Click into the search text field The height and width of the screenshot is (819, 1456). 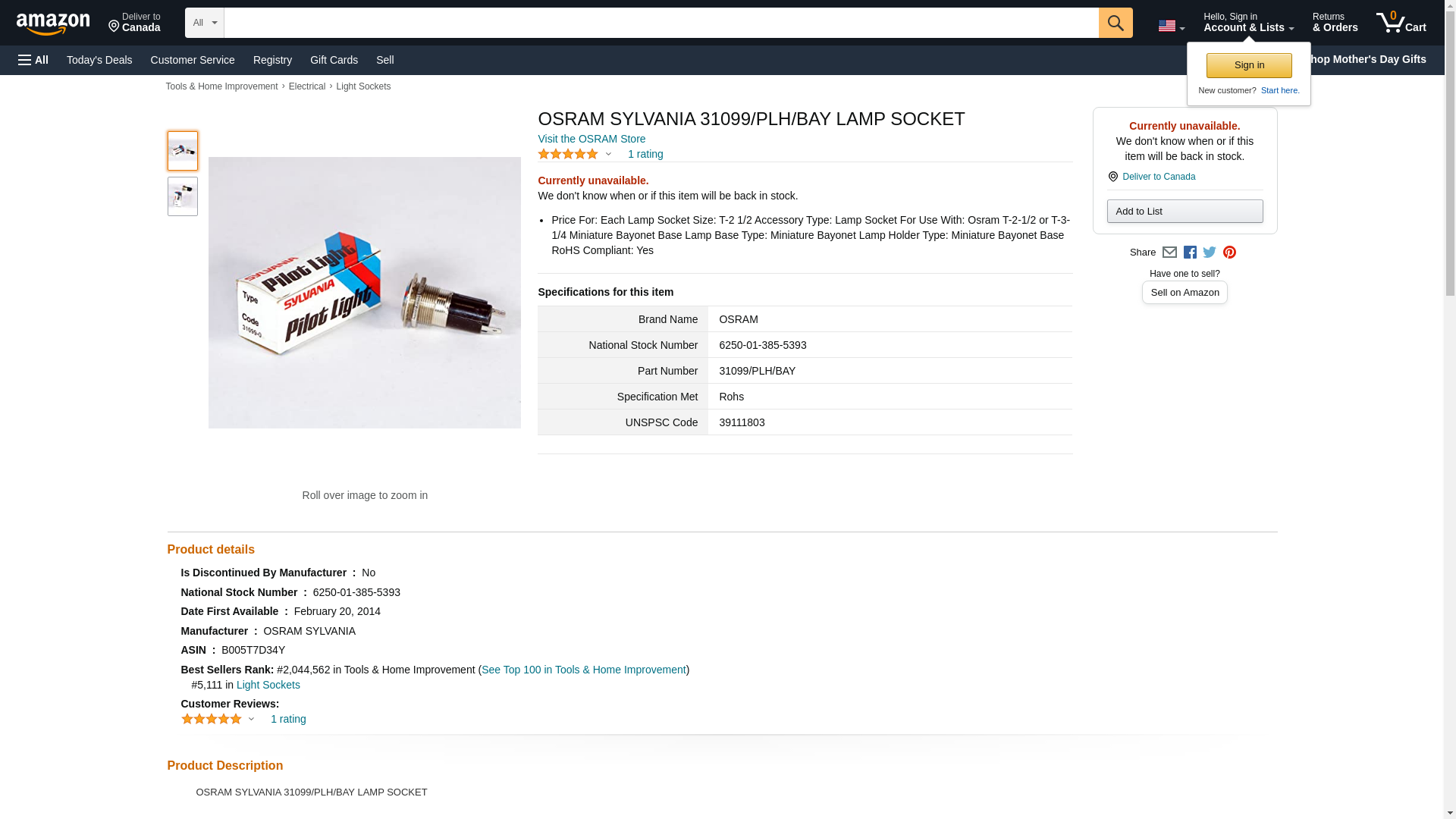point(660,23)
